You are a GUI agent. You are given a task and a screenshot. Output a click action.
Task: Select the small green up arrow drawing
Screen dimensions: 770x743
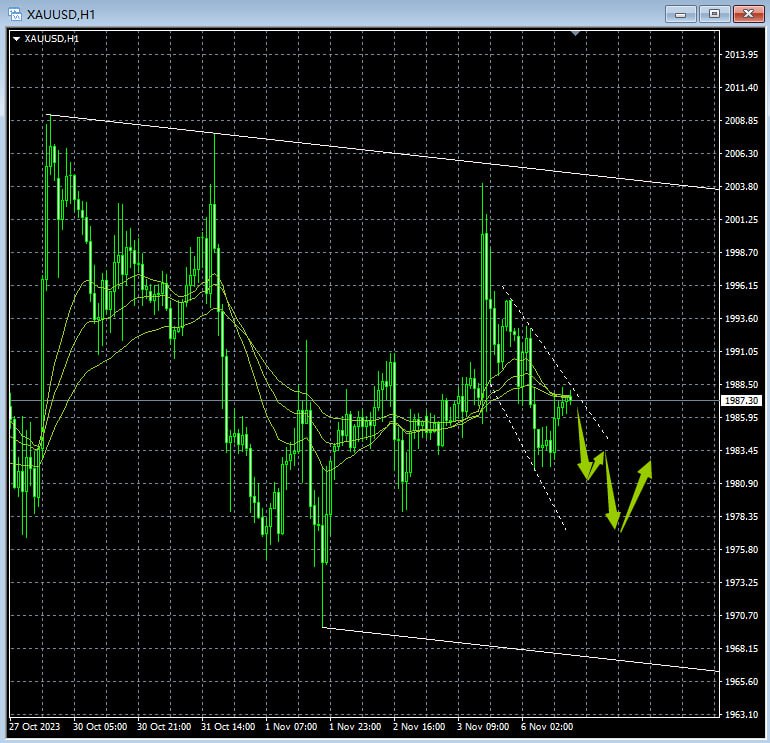pyautogui.click(x=596, y=463)
